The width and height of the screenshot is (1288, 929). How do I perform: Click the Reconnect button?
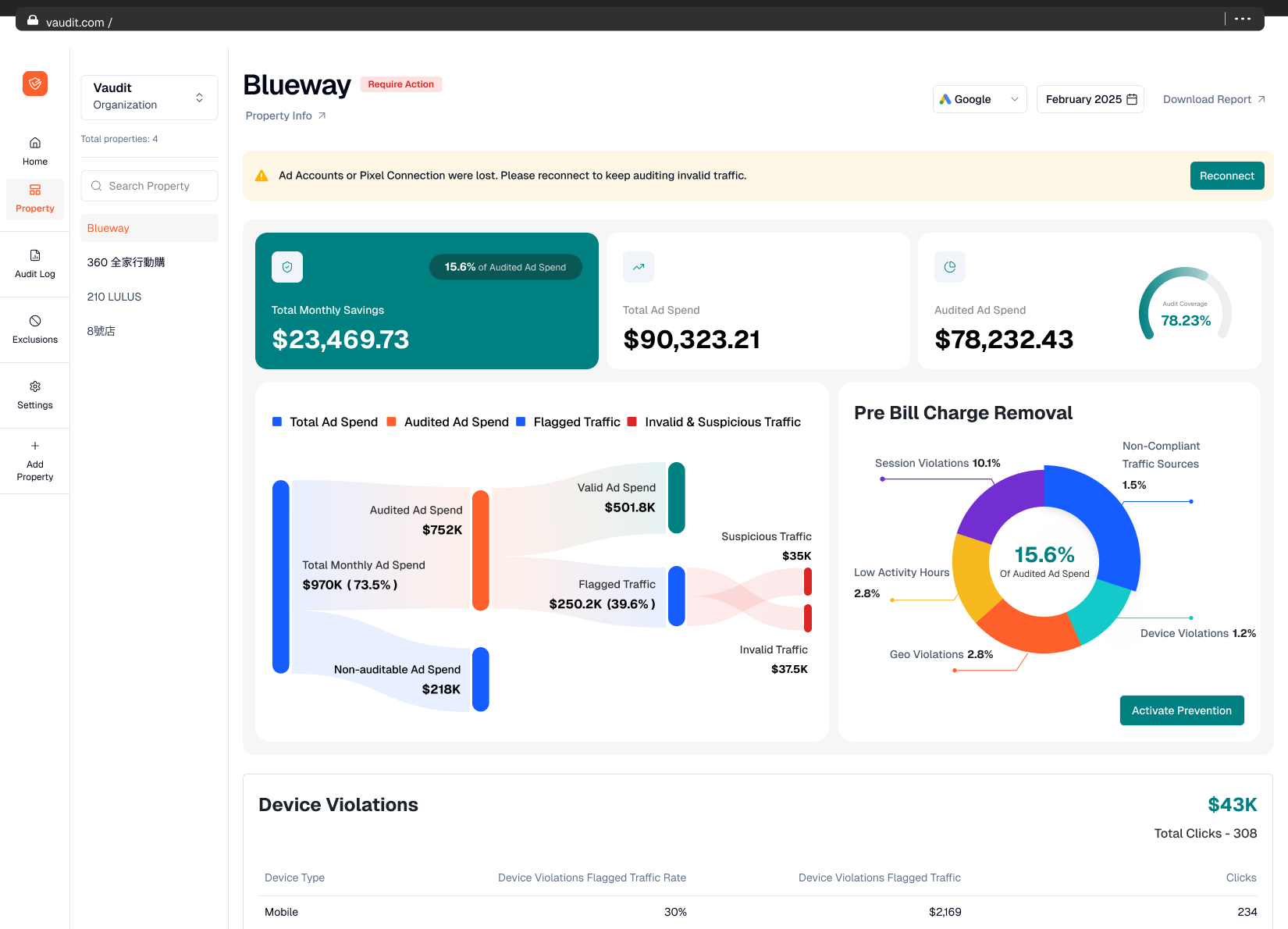pyautogui.click(x=1227, y=176)
